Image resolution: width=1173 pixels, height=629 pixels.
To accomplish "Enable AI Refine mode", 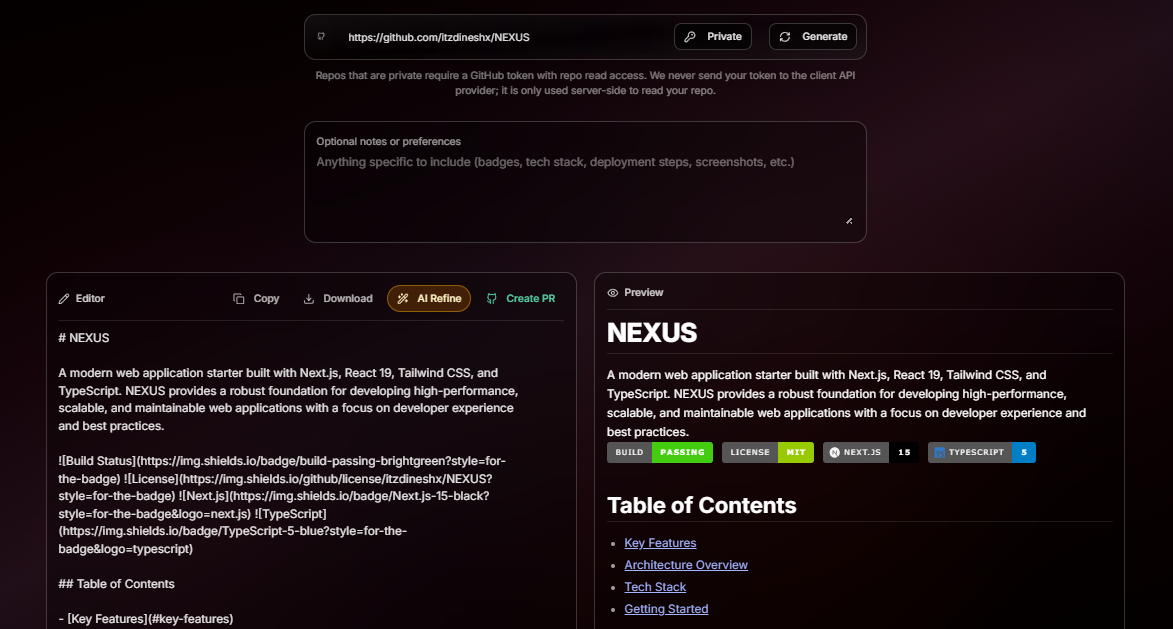I will click(429, 297).
